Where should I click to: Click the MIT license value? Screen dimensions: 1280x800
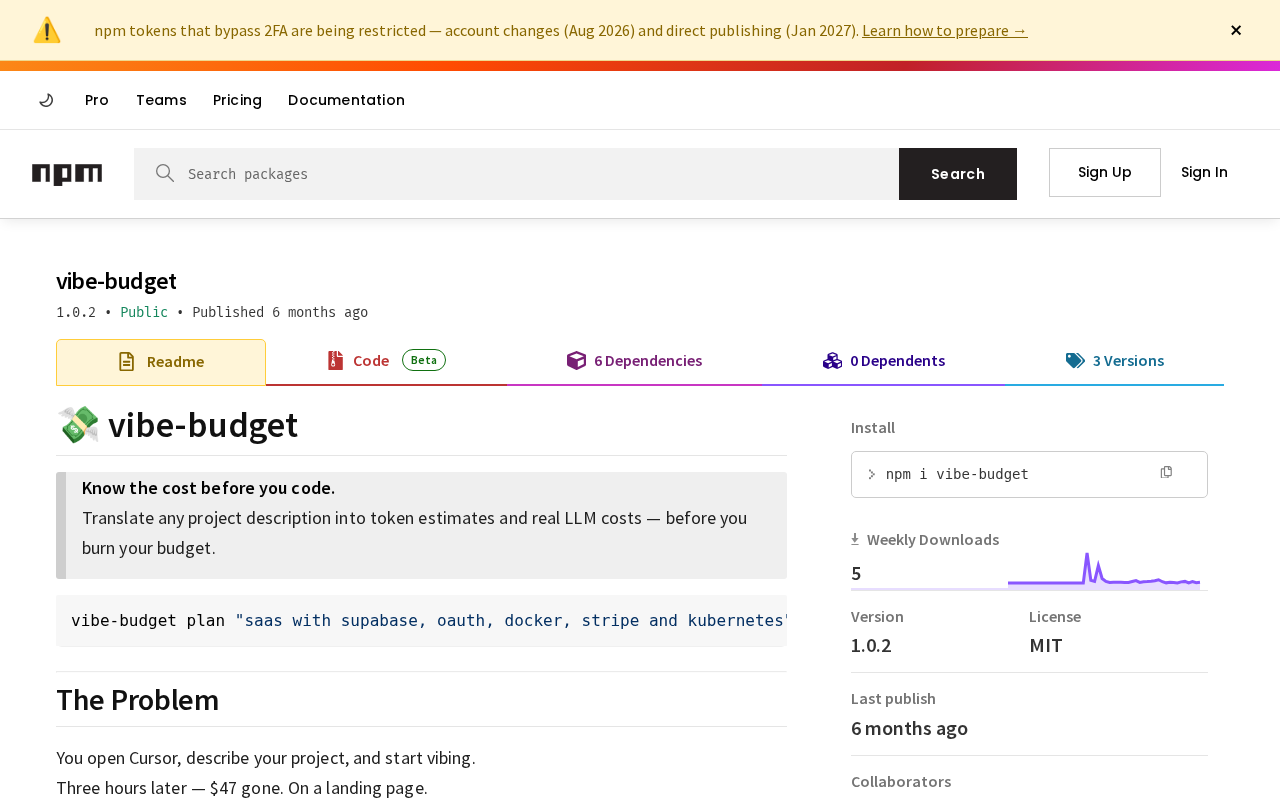1046,645
